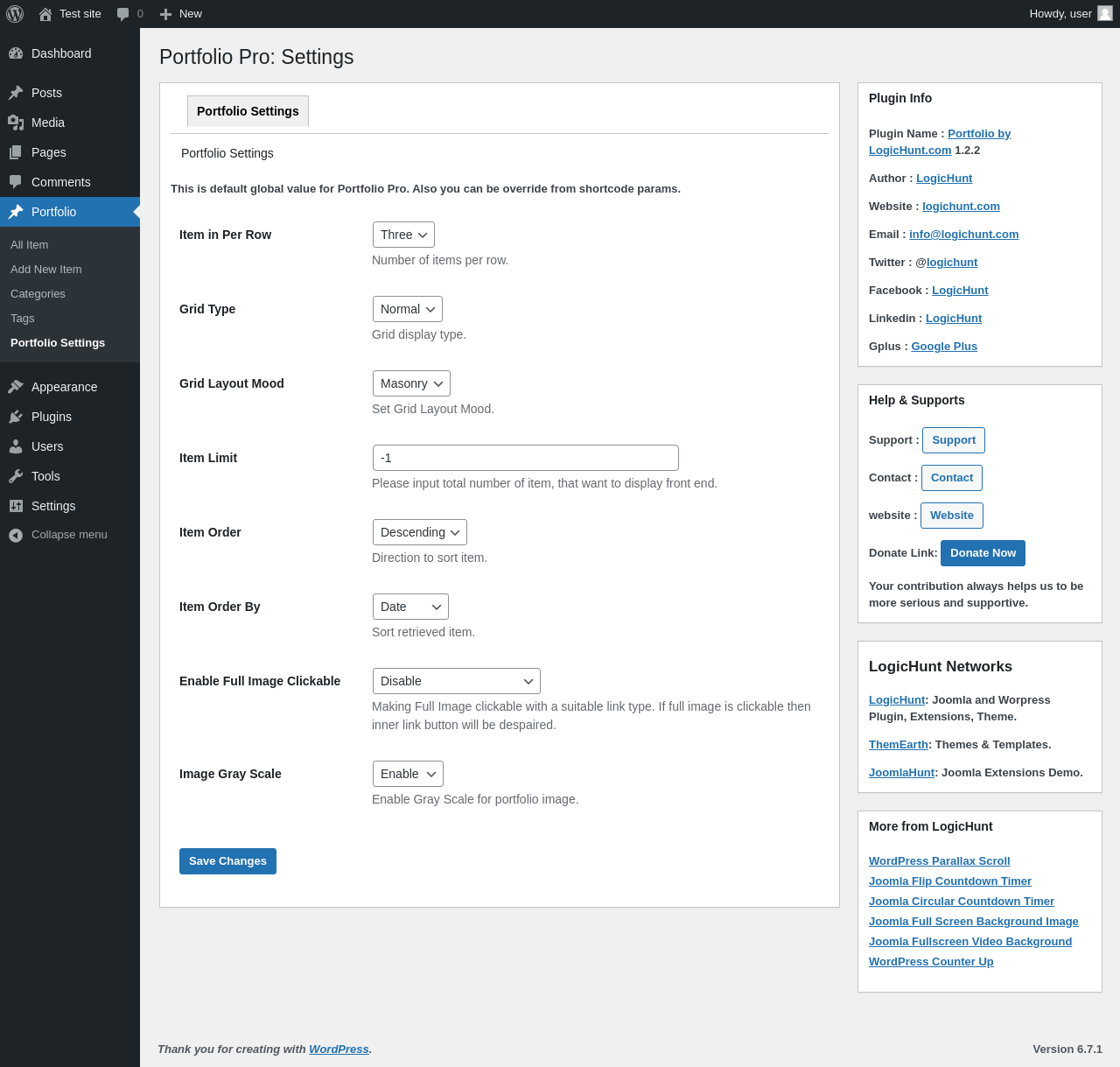Image resolution: width=1120 pixels, height=1067 pixels.
Task: Click the user avatar icon
Action: click(1105, 13)
